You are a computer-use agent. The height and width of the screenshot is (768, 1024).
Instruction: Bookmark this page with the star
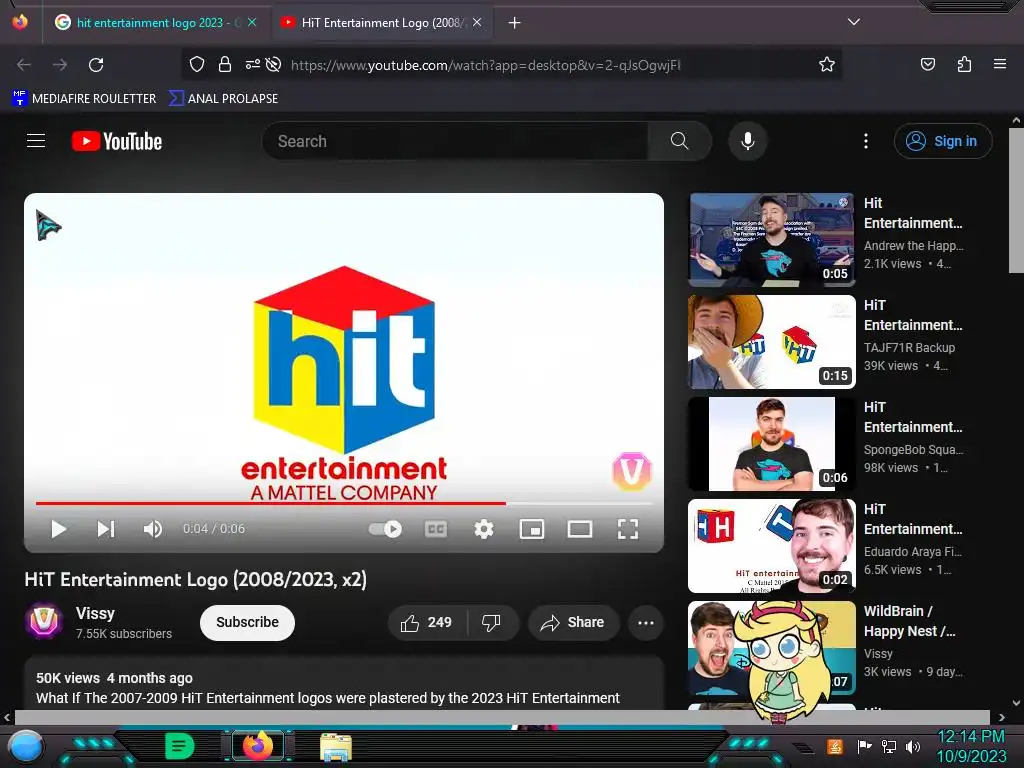click(x=827, y=64)
